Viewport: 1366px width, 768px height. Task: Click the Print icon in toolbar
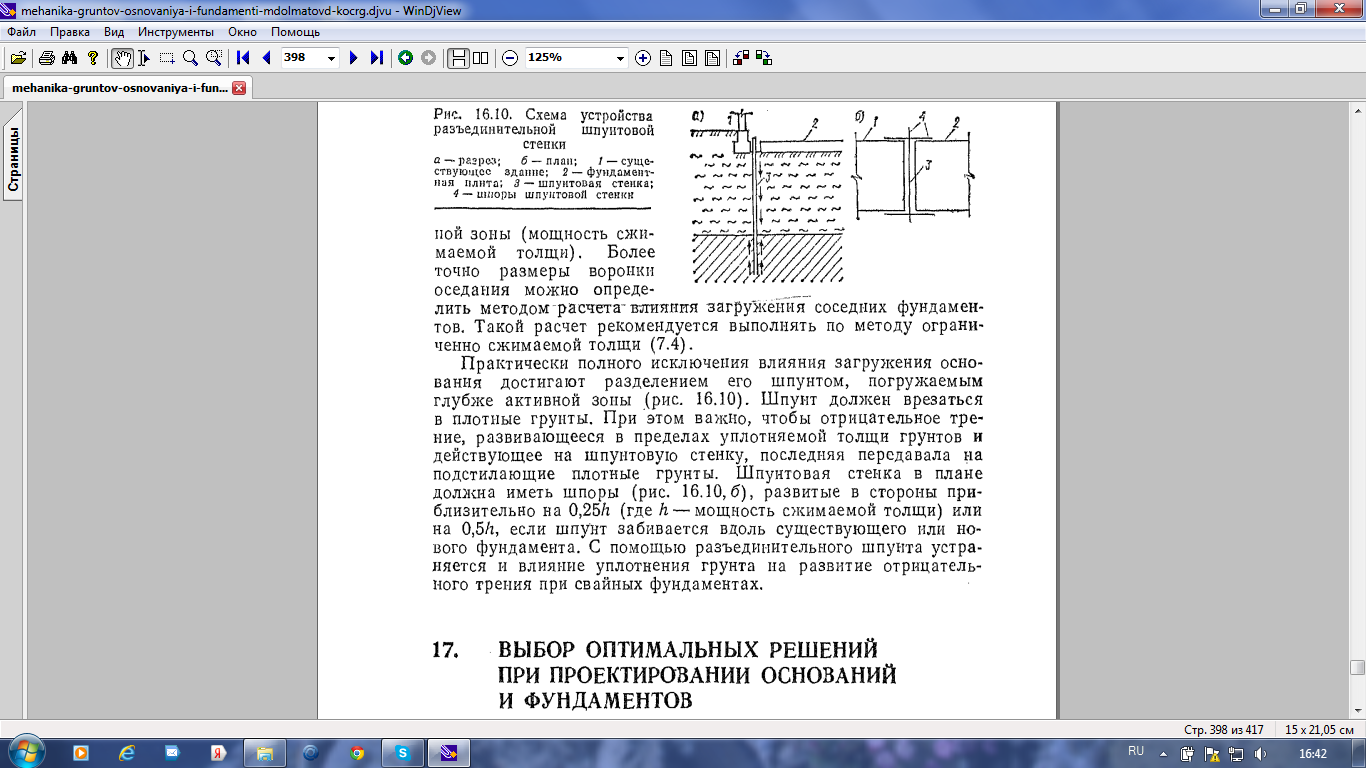click(46, 58)
